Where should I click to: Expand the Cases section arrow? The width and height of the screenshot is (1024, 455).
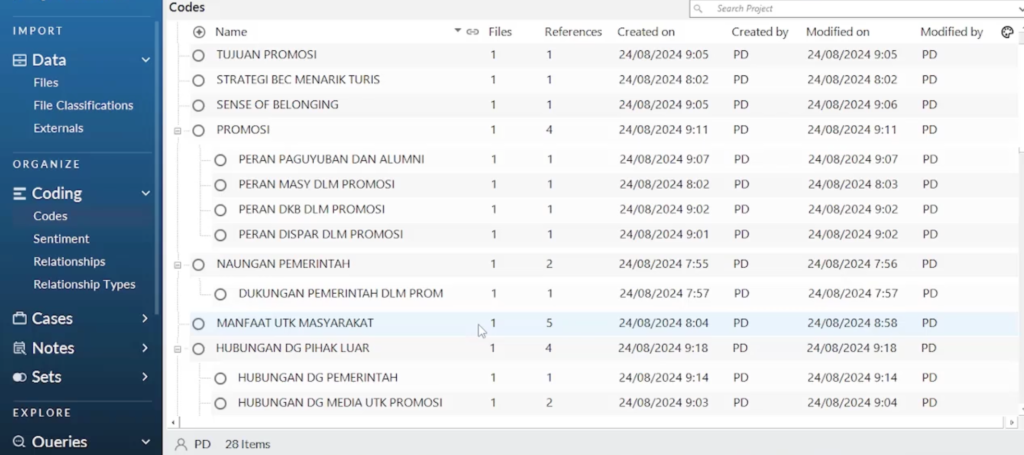pyautogui.click(x=145, y=319)
